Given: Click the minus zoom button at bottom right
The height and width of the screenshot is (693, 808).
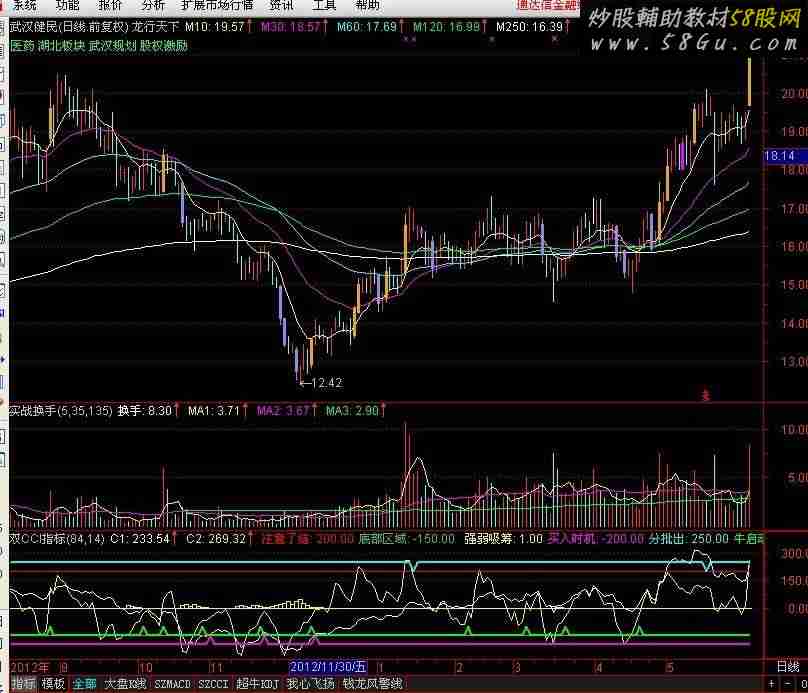Looking at the screenshot, I should click(788, 684).
